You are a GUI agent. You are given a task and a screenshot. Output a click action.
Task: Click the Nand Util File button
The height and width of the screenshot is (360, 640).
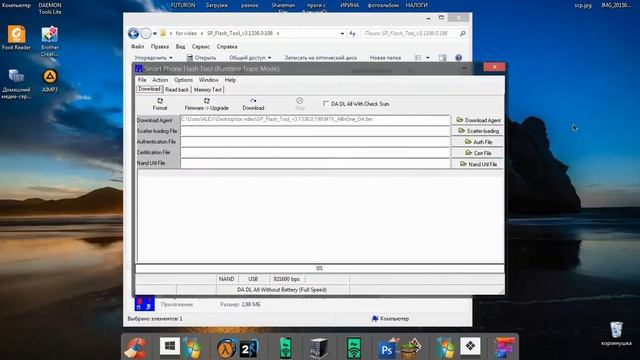coord(478,164)
